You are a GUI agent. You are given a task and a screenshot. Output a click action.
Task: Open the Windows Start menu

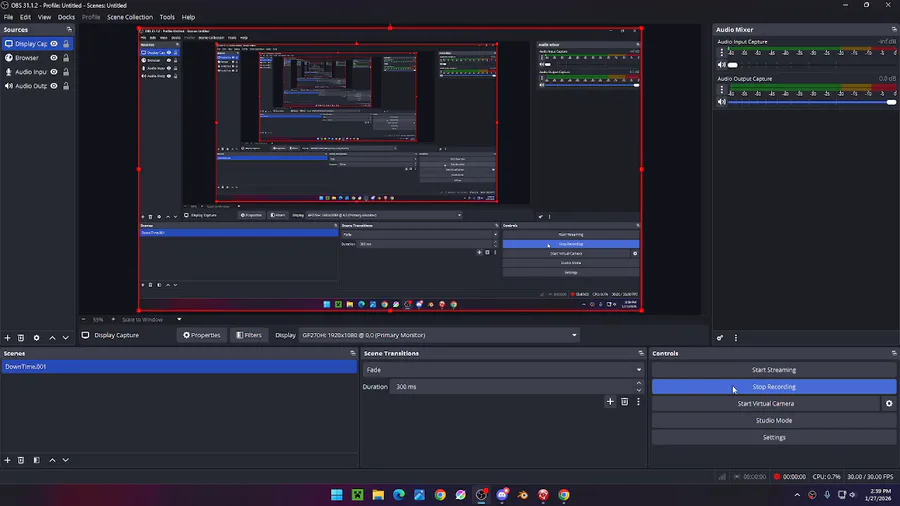[x=337, y=495]
